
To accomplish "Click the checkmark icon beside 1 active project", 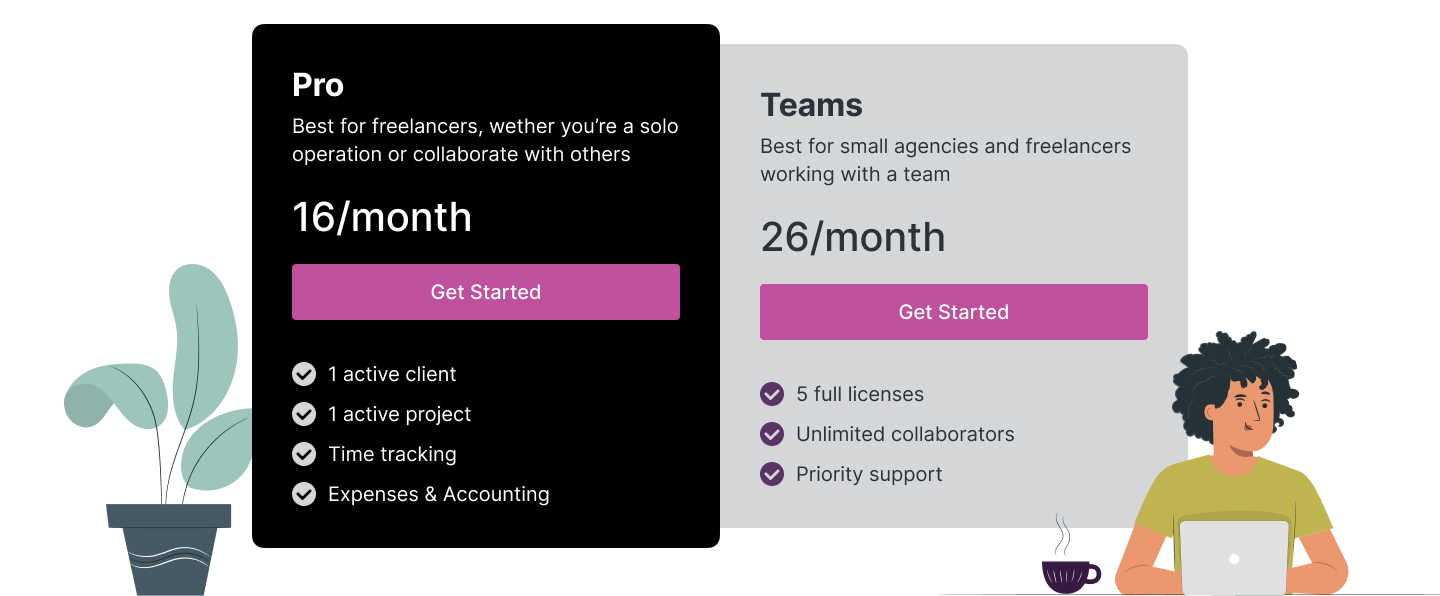I will point(304,414).
